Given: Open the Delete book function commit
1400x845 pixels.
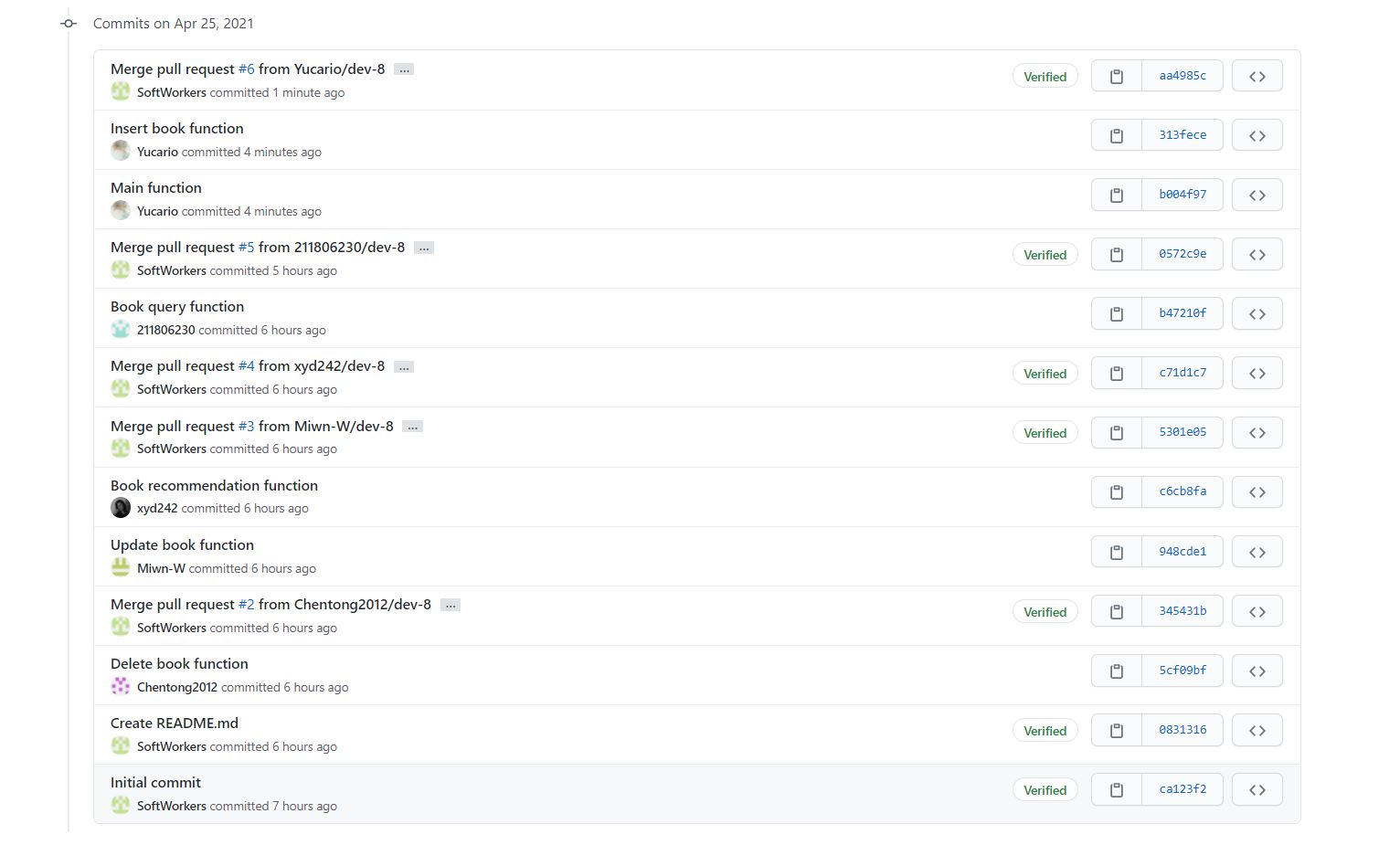Looking at the screenshot, I should (x=179, y=664).
